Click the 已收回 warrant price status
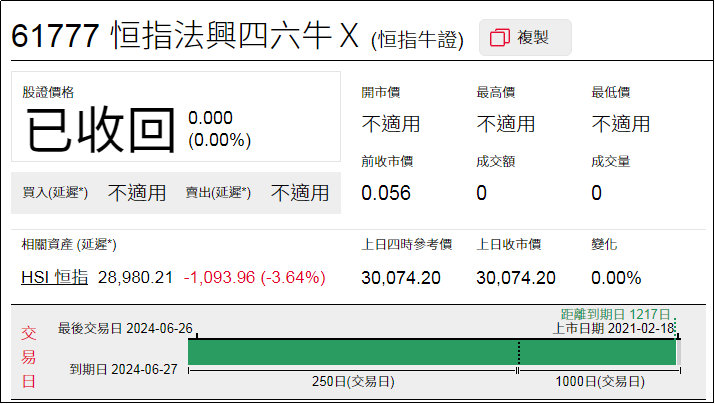 pyautogui.click(x=101, y=129)
